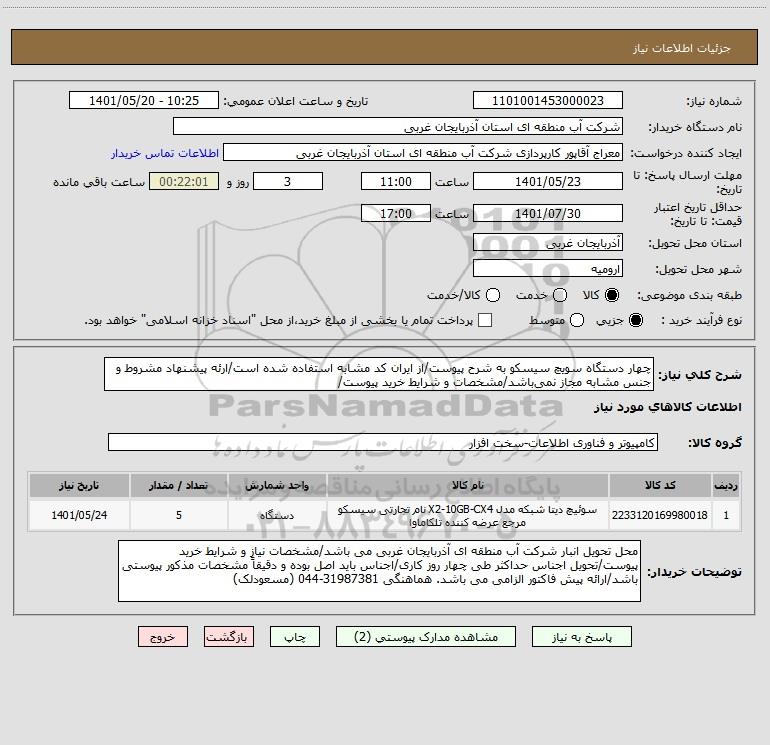This screenshot has width=770, height=745.
Task: Open اطلاعات تماس خریدار link
Action: click(165, 153)
